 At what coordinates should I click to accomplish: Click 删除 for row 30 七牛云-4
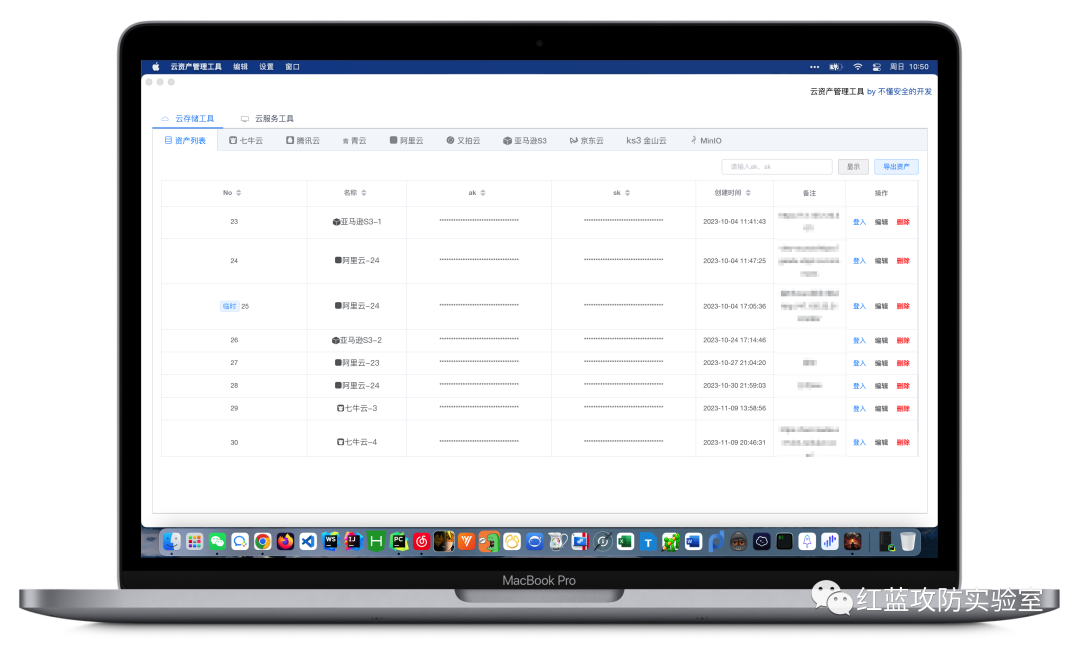pos(904,443)
